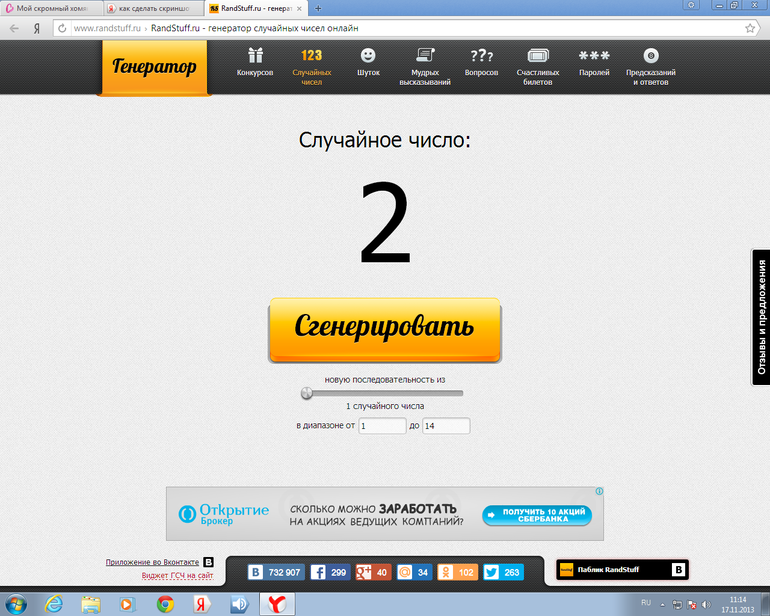Click the Mail.ru share counter 34
Image resolution: width=770 pixels, height=616 pixels.
pyautogui.click(x=414, y=572)
